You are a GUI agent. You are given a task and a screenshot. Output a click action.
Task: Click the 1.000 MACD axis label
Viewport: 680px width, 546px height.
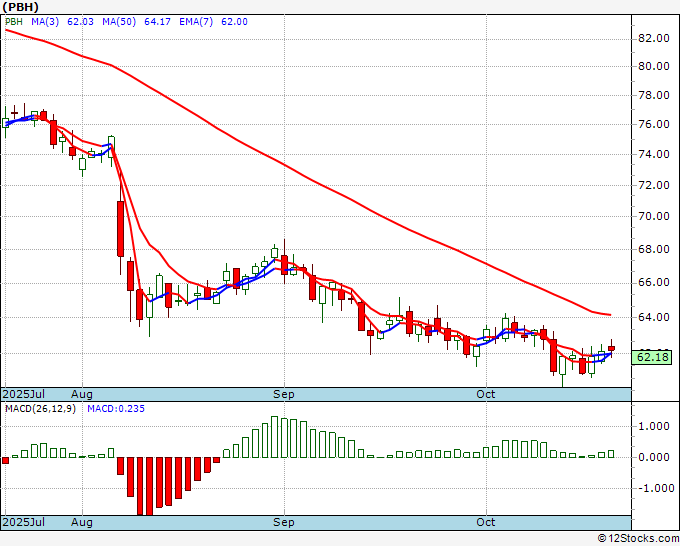654,426
